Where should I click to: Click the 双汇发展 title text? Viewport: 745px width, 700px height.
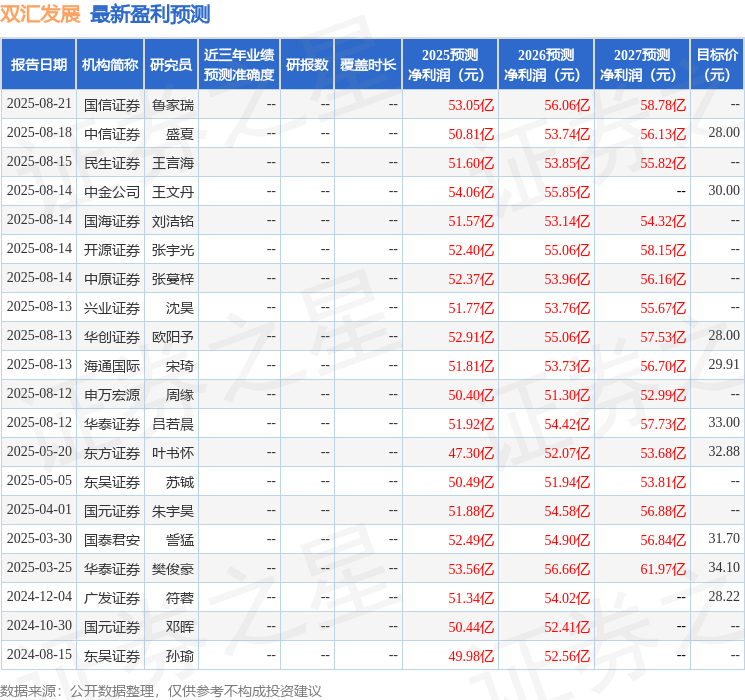pos(40,14)
